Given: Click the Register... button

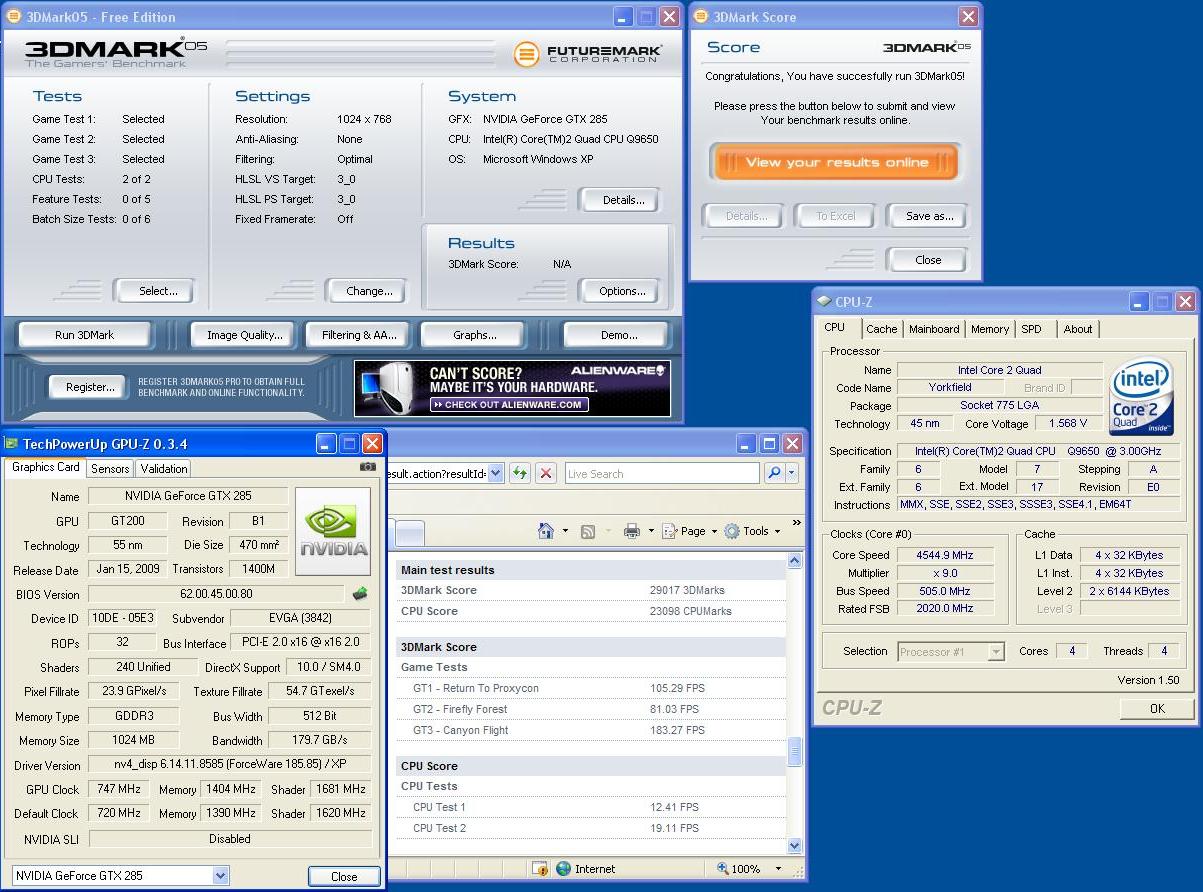Looking at the screenshot, I should click(x=90, y=387).
